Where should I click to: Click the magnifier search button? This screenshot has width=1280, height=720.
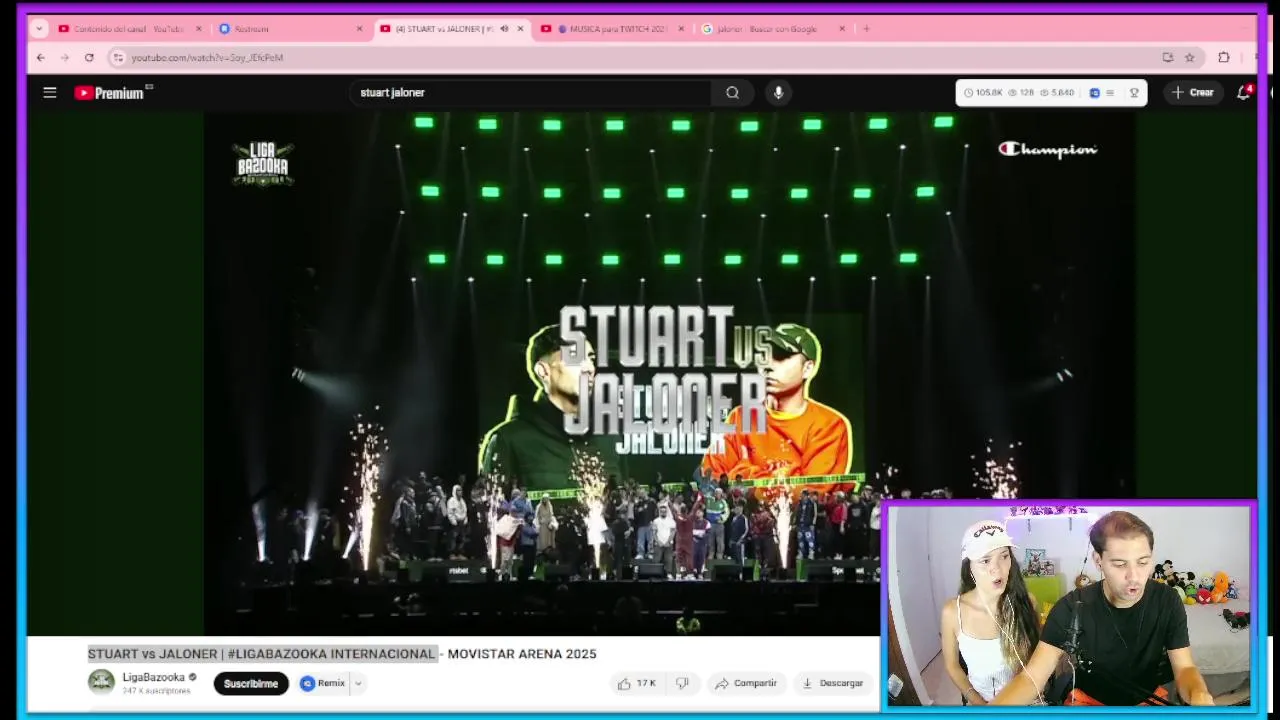[733, 93]
